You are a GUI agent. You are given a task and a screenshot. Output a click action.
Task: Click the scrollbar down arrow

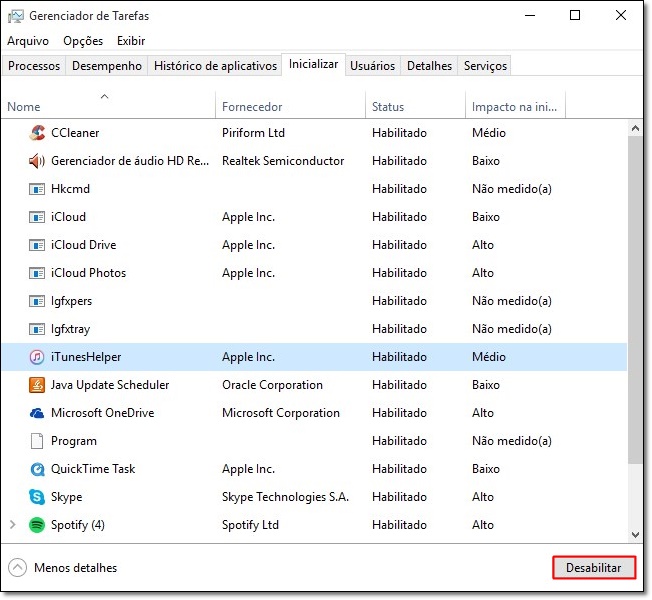(x=635, y=534)
